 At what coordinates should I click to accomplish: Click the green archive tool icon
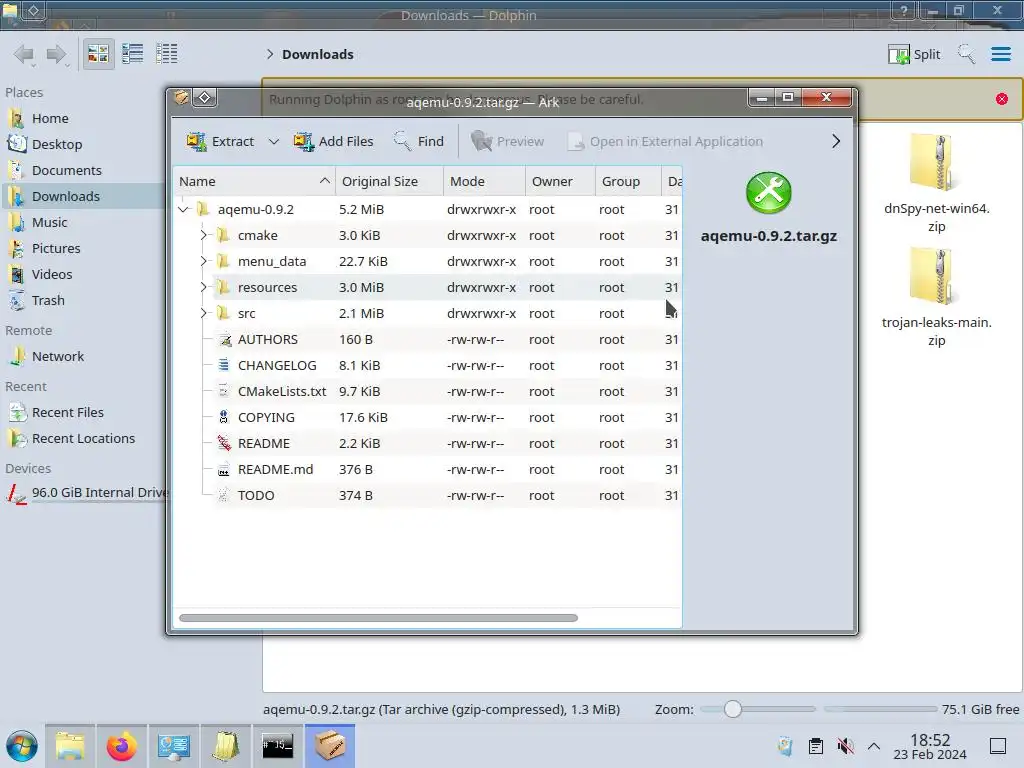(x=769, y=193)
